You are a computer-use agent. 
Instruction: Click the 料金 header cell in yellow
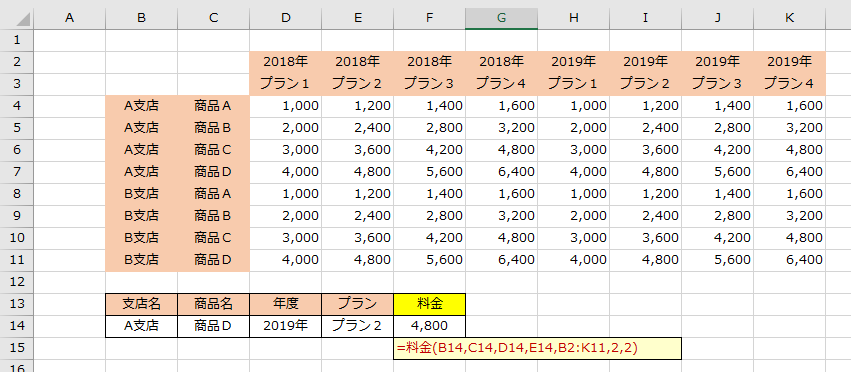429,304
